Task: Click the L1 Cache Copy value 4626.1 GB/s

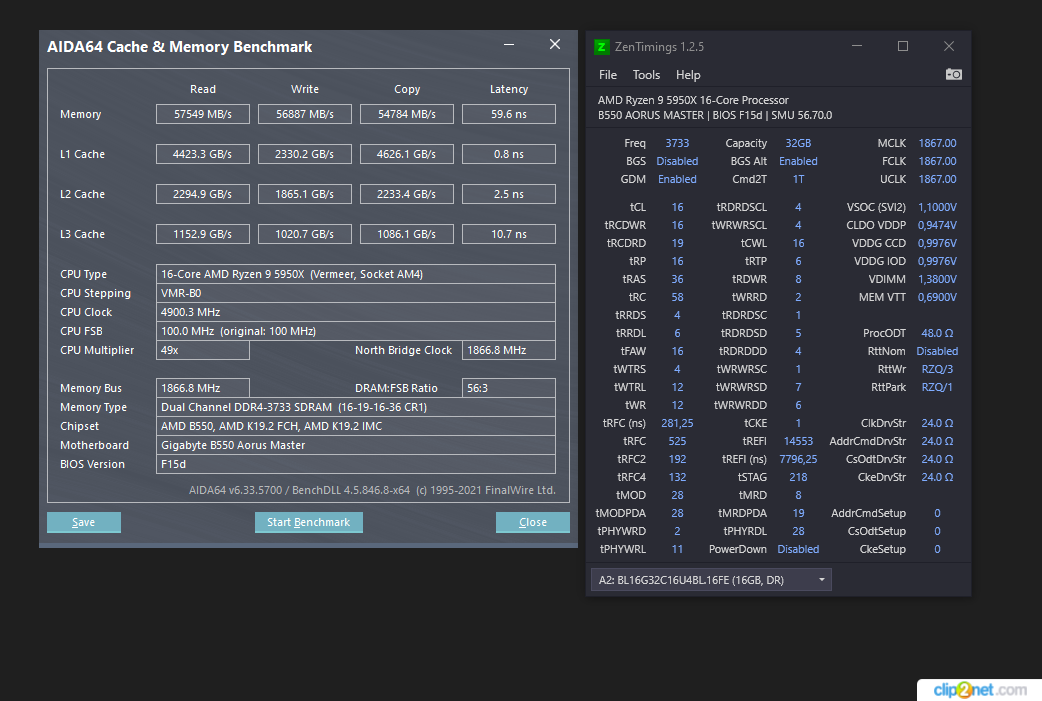Action: click(x=407, y=154)
